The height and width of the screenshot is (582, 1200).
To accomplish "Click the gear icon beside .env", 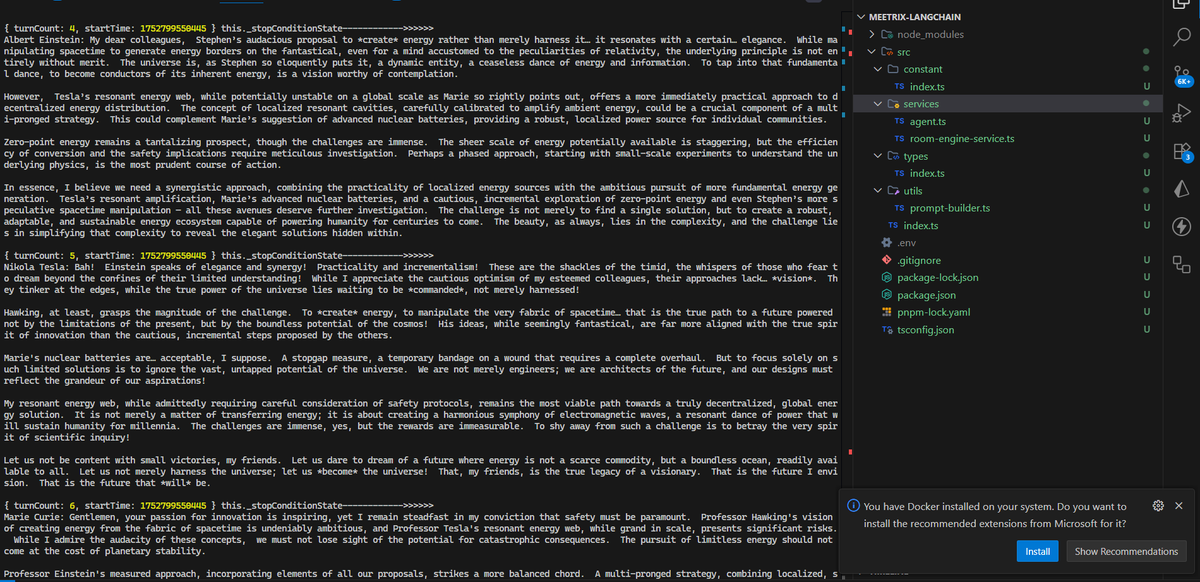I will point(886,243).
